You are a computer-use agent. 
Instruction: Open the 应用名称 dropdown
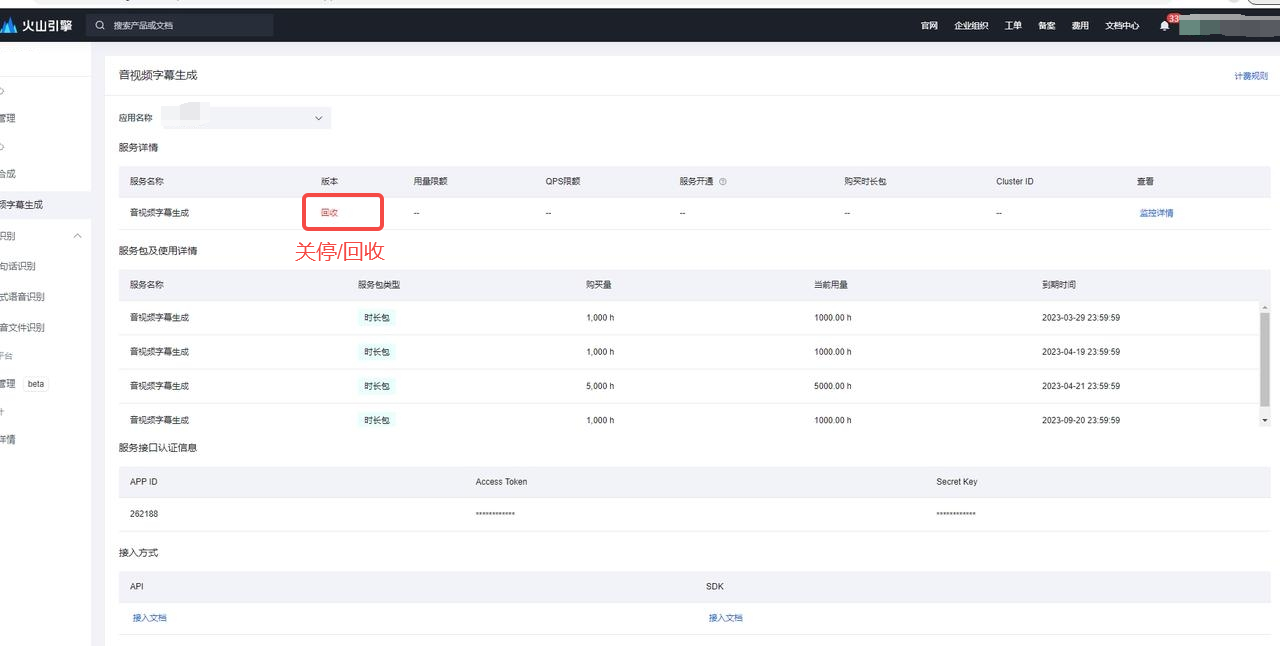318,118
